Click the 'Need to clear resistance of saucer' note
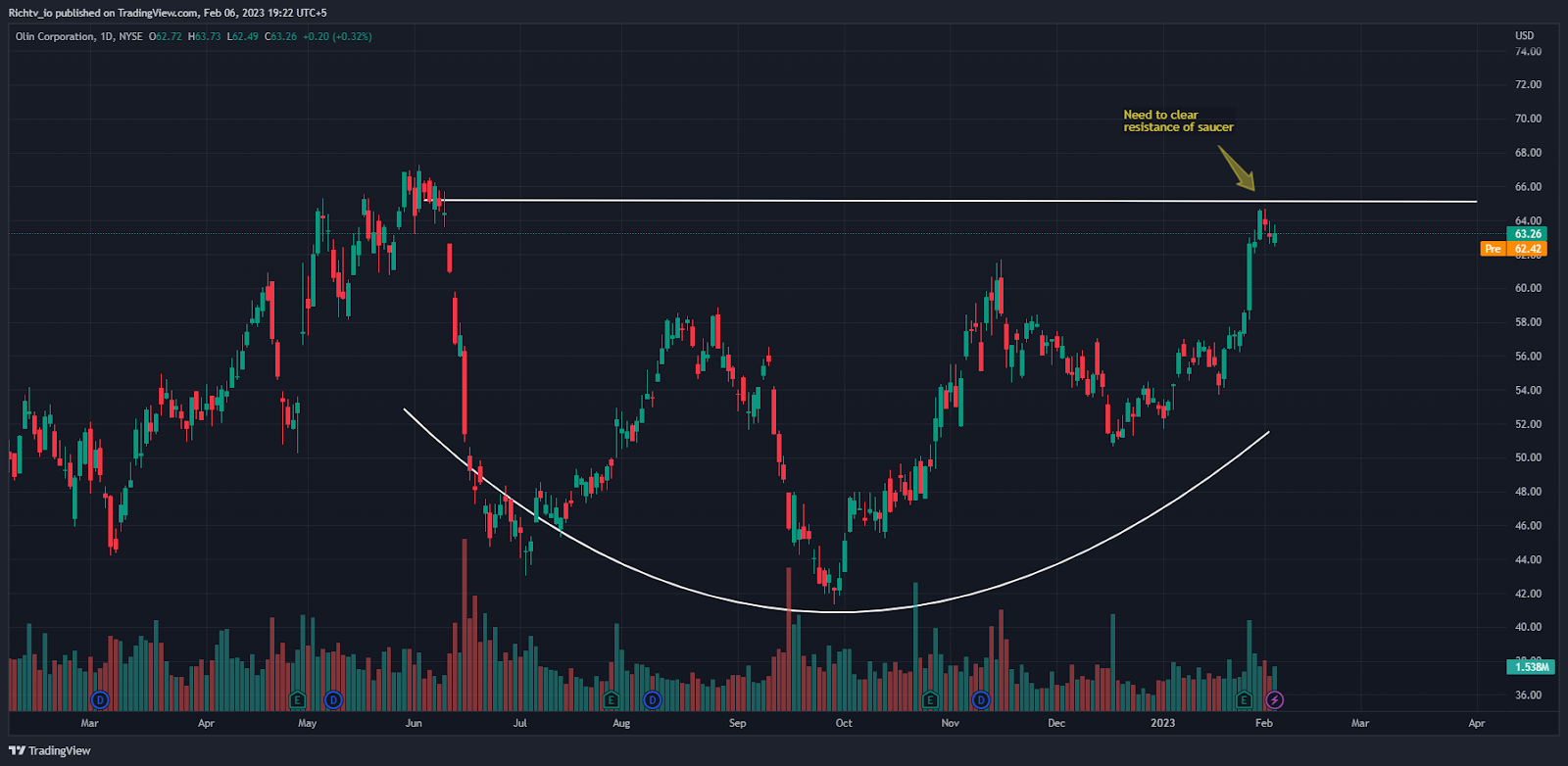1568x766 pixels. click(1178, 121)
